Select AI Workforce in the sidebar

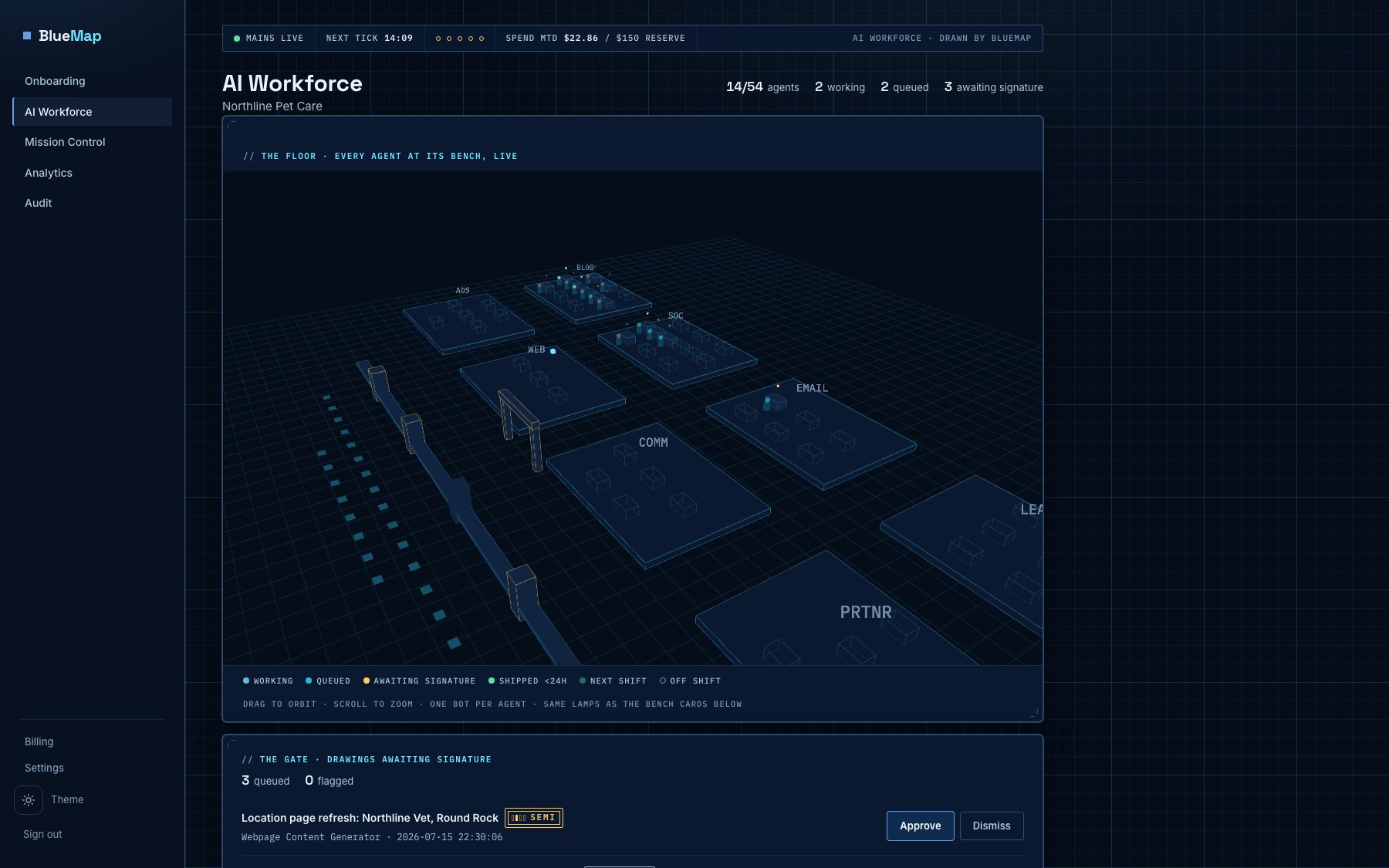pos(92,112)
